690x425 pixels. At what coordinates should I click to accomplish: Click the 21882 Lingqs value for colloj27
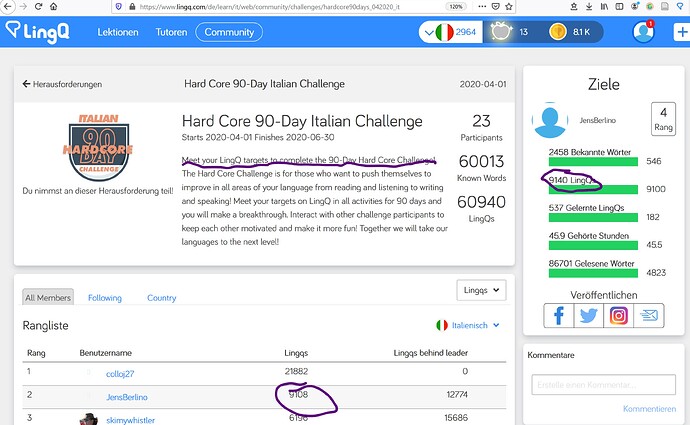(296, 371)
